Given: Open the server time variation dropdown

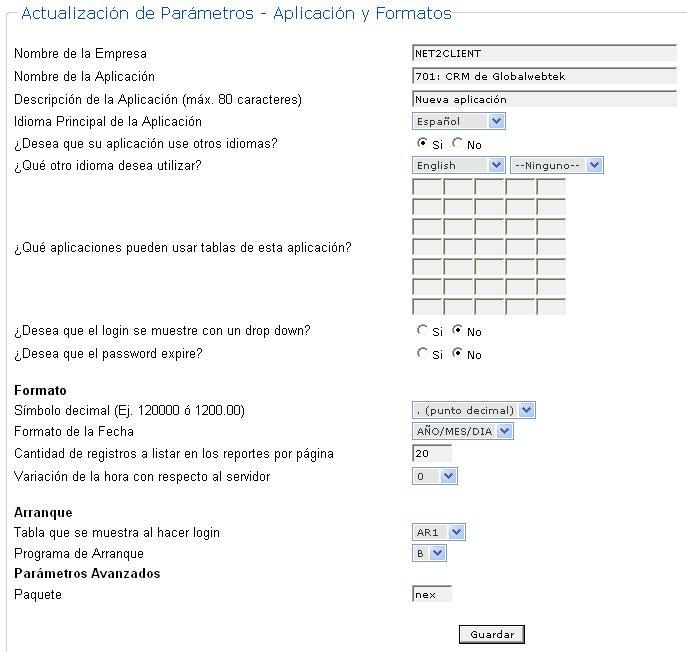Looking at the screenshot, I should click(x=434, y=477).
